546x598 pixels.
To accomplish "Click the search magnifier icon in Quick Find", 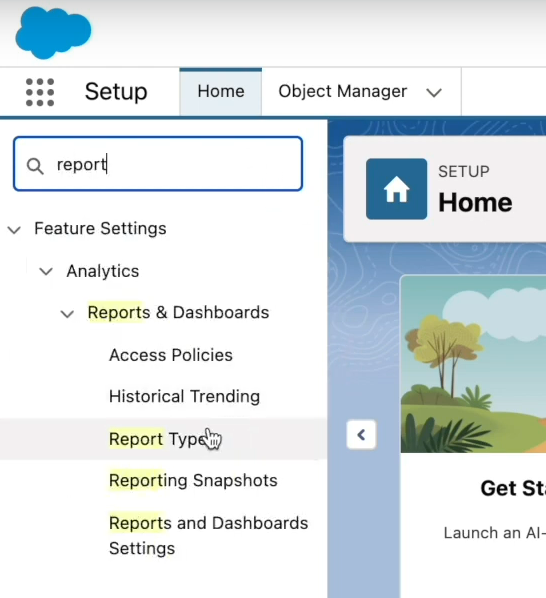I will click(35, 166).
